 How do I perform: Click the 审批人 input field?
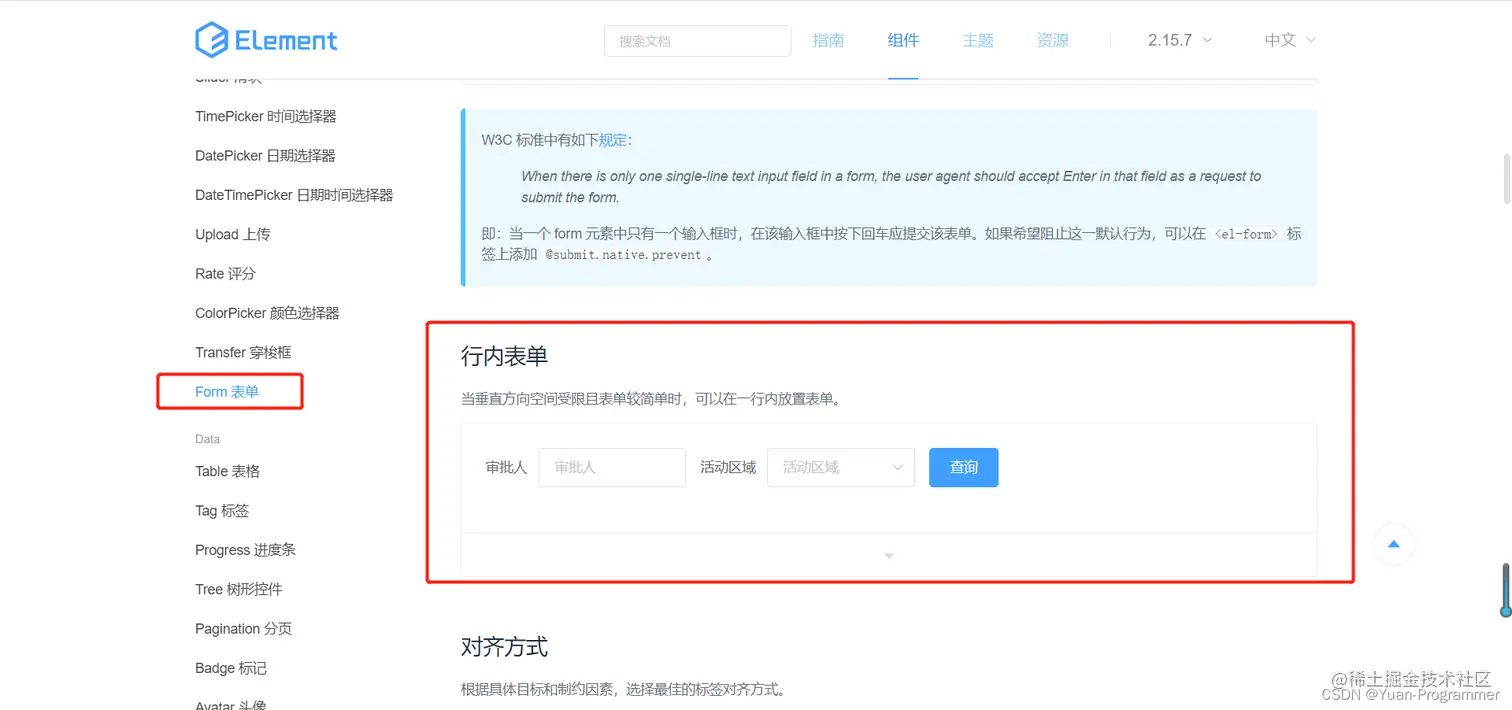point(612,467)
